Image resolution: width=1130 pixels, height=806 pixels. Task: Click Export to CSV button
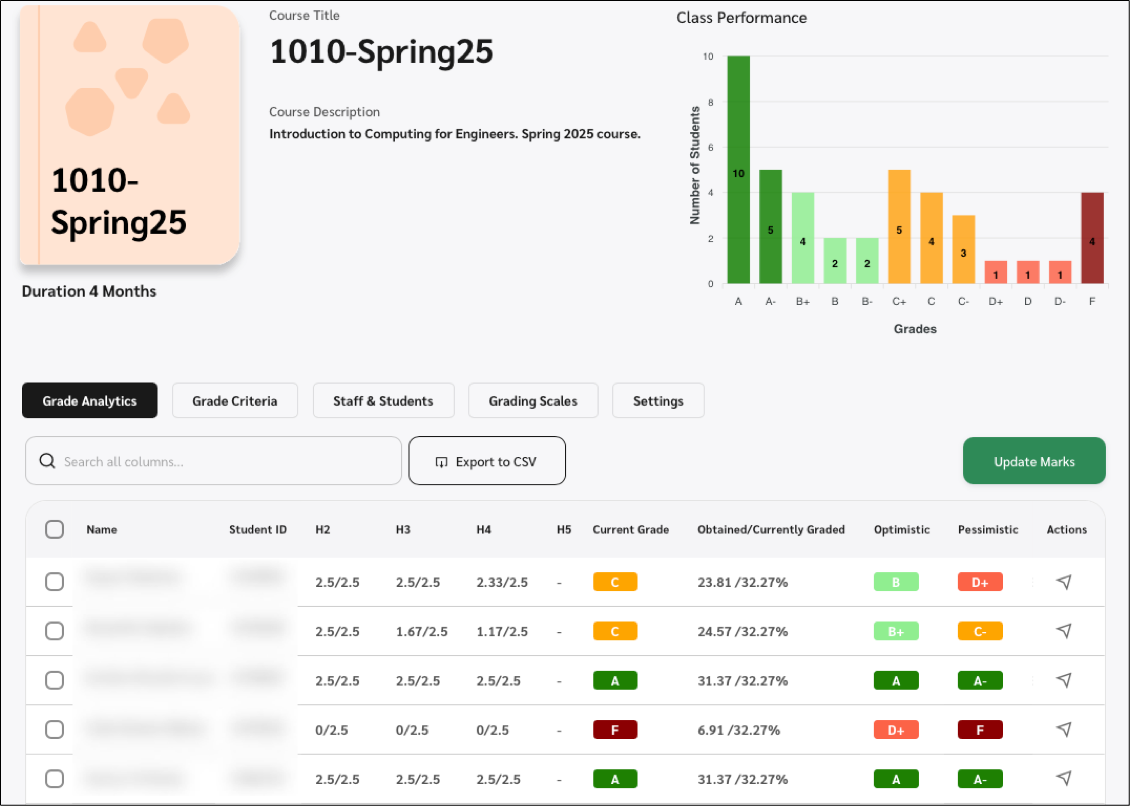pos(487,461)
